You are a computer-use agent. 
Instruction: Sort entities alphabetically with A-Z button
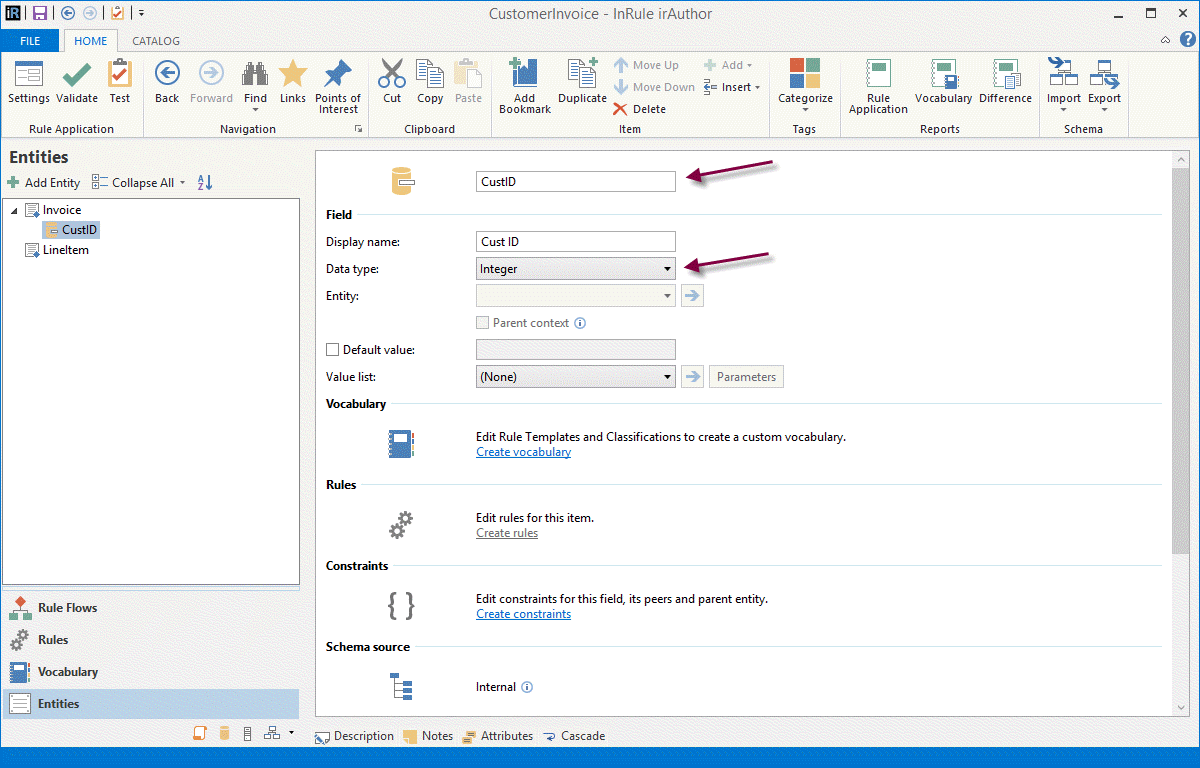pyautogui.click(x=205, y=183)
